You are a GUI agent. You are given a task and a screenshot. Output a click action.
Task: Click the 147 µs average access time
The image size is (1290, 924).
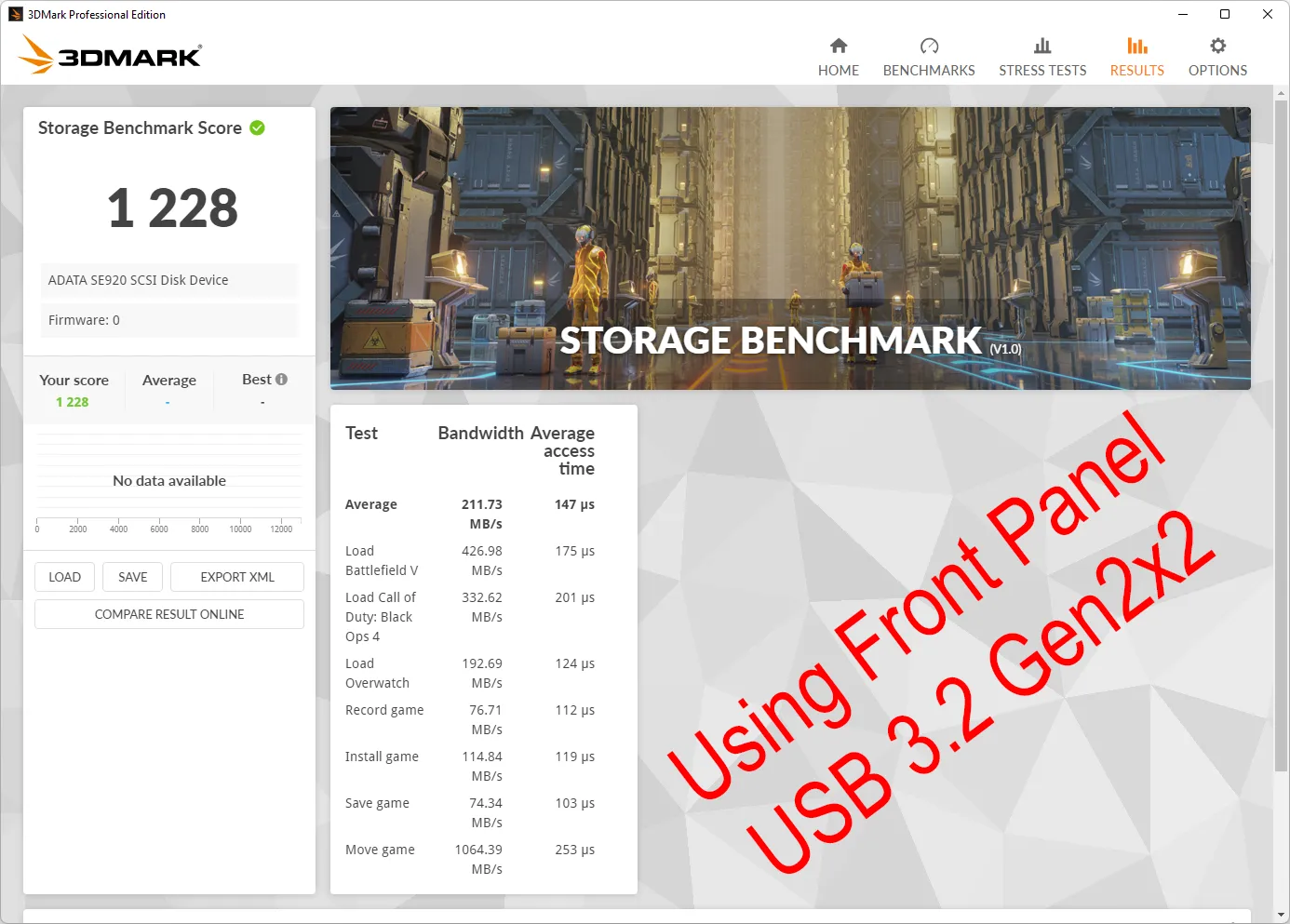point(575,504)
